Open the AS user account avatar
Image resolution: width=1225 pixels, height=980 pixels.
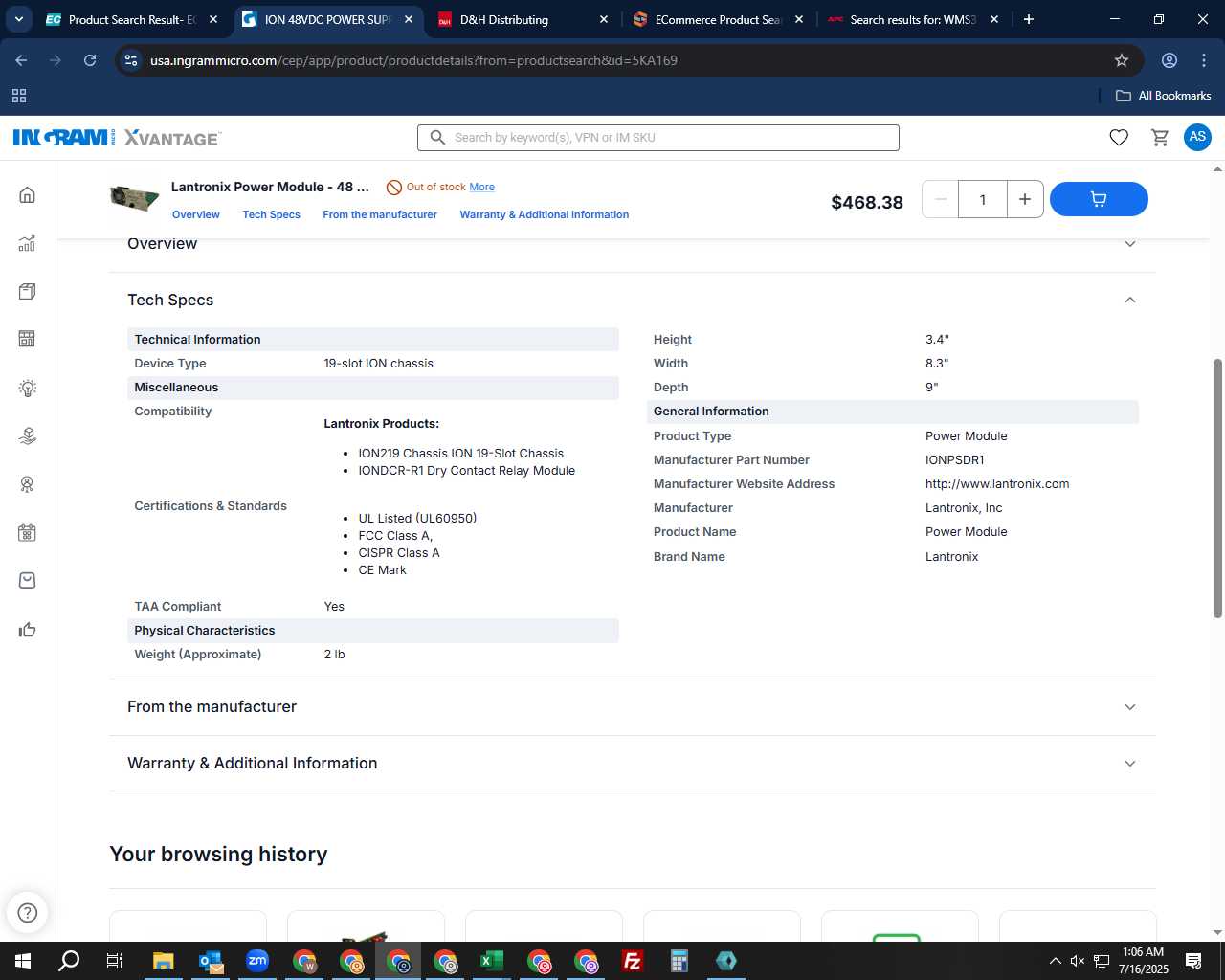tap(1197, 137)
